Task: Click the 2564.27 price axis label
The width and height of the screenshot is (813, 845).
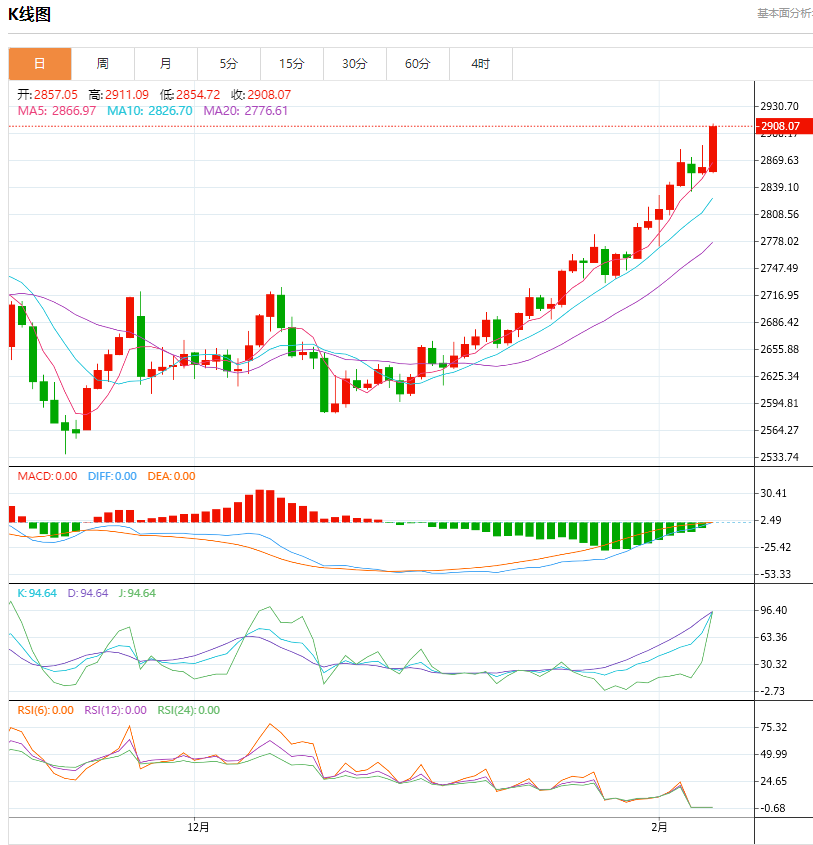Action: (x=779, y=430)
